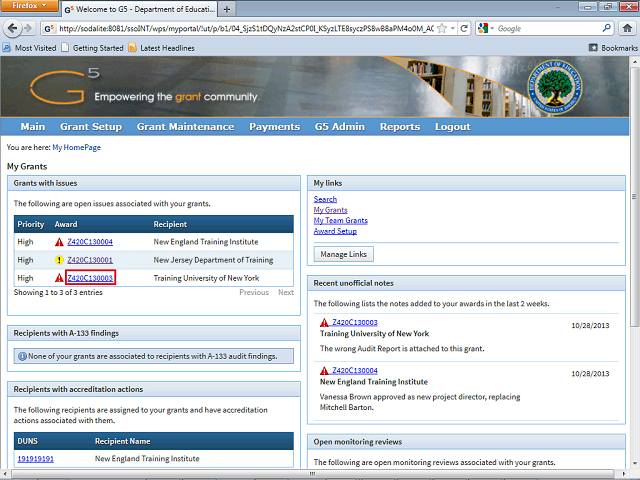
Task: Click the Most Visited bookmark icon
Action: coord(7,48)
